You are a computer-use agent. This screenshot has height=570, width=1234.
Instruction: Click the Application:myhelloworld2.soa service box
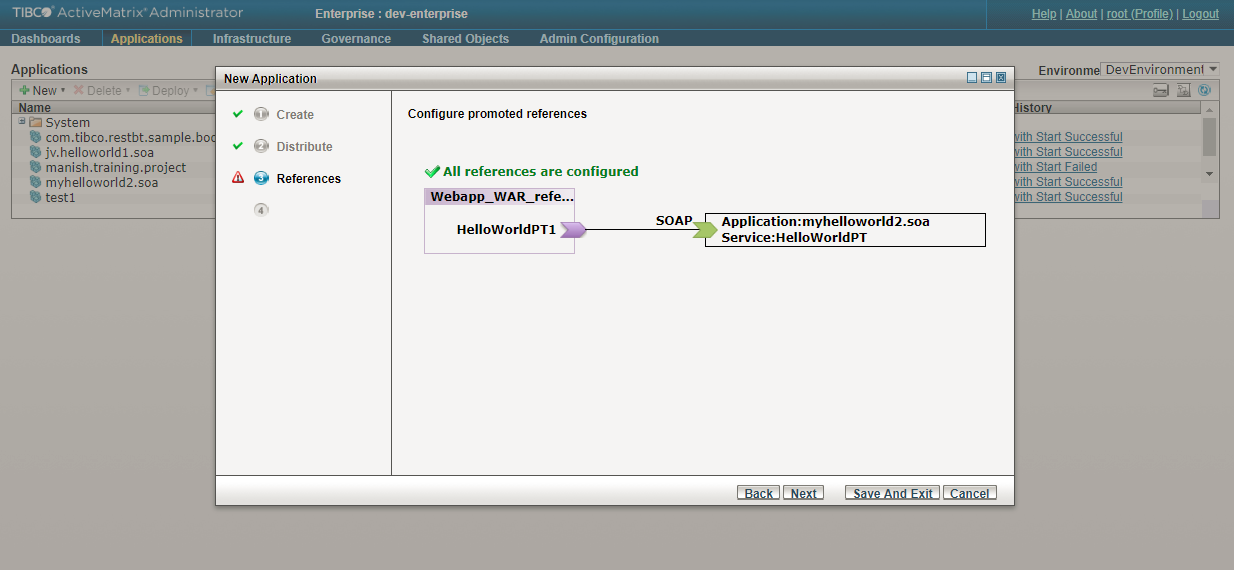tap(845, 229)
